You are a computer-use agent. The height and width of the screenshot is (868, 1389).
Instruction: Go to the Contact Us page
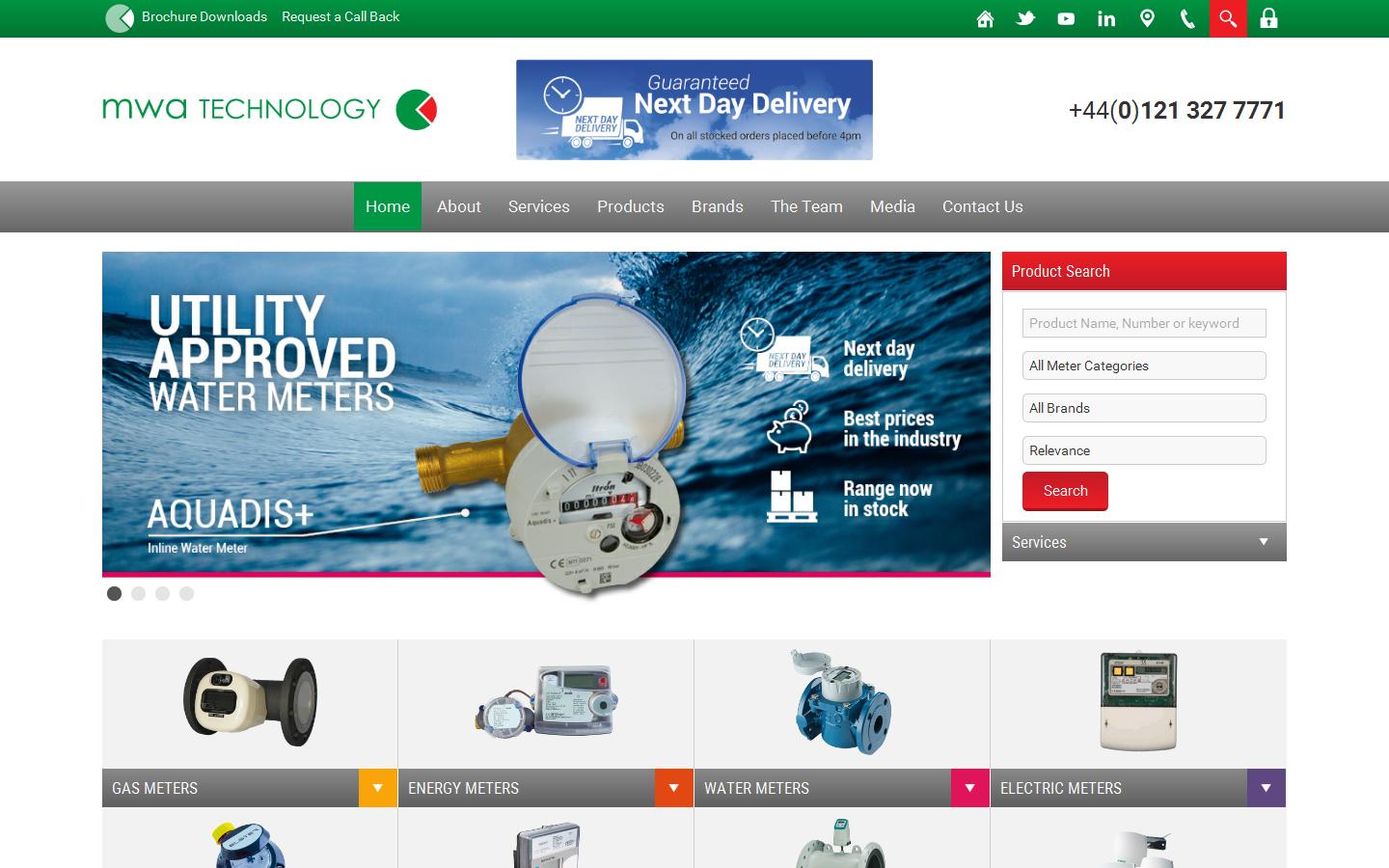point(982,206)
